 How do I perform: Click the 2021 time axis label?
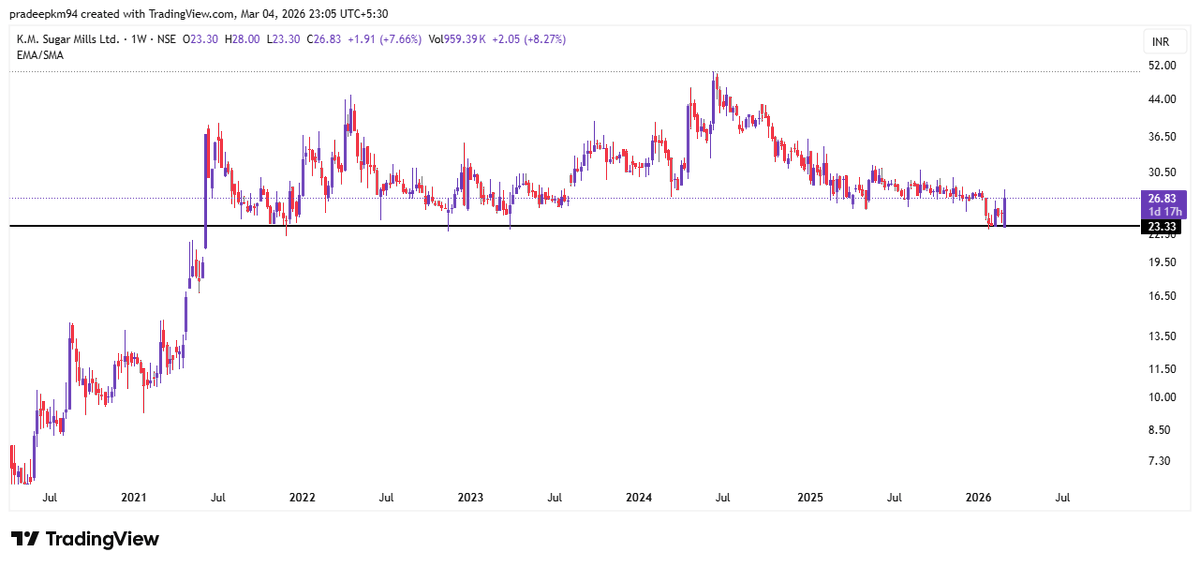tap(134, 497)
